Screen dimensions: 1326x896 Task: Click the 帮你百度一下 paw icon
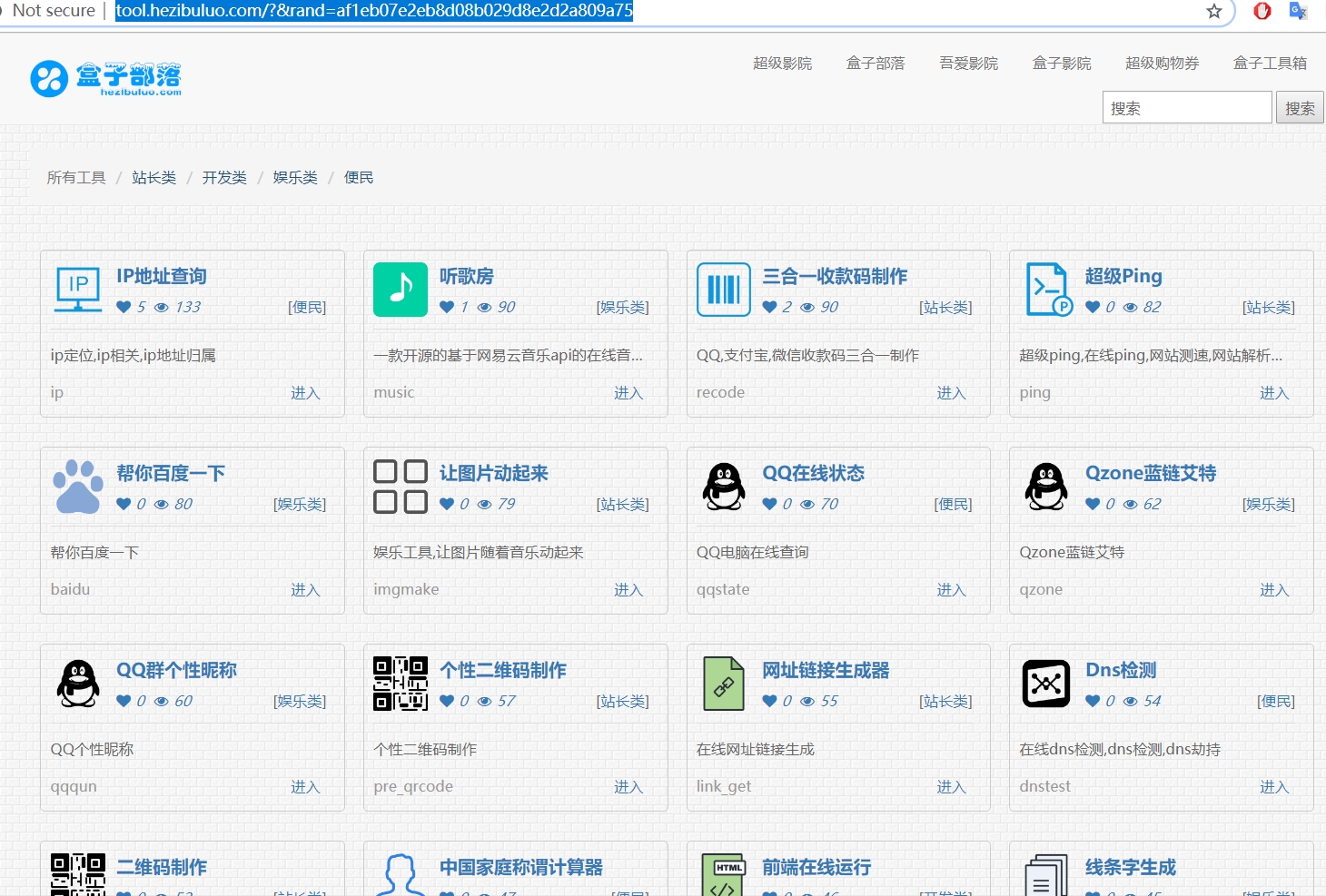78,487
